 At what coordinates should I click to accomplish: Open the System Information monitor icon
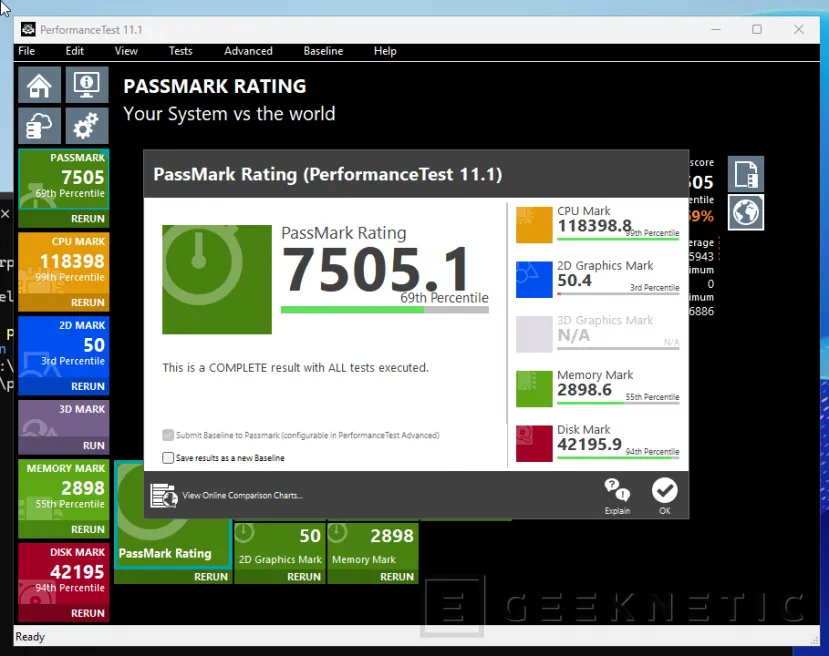point(87,85)
